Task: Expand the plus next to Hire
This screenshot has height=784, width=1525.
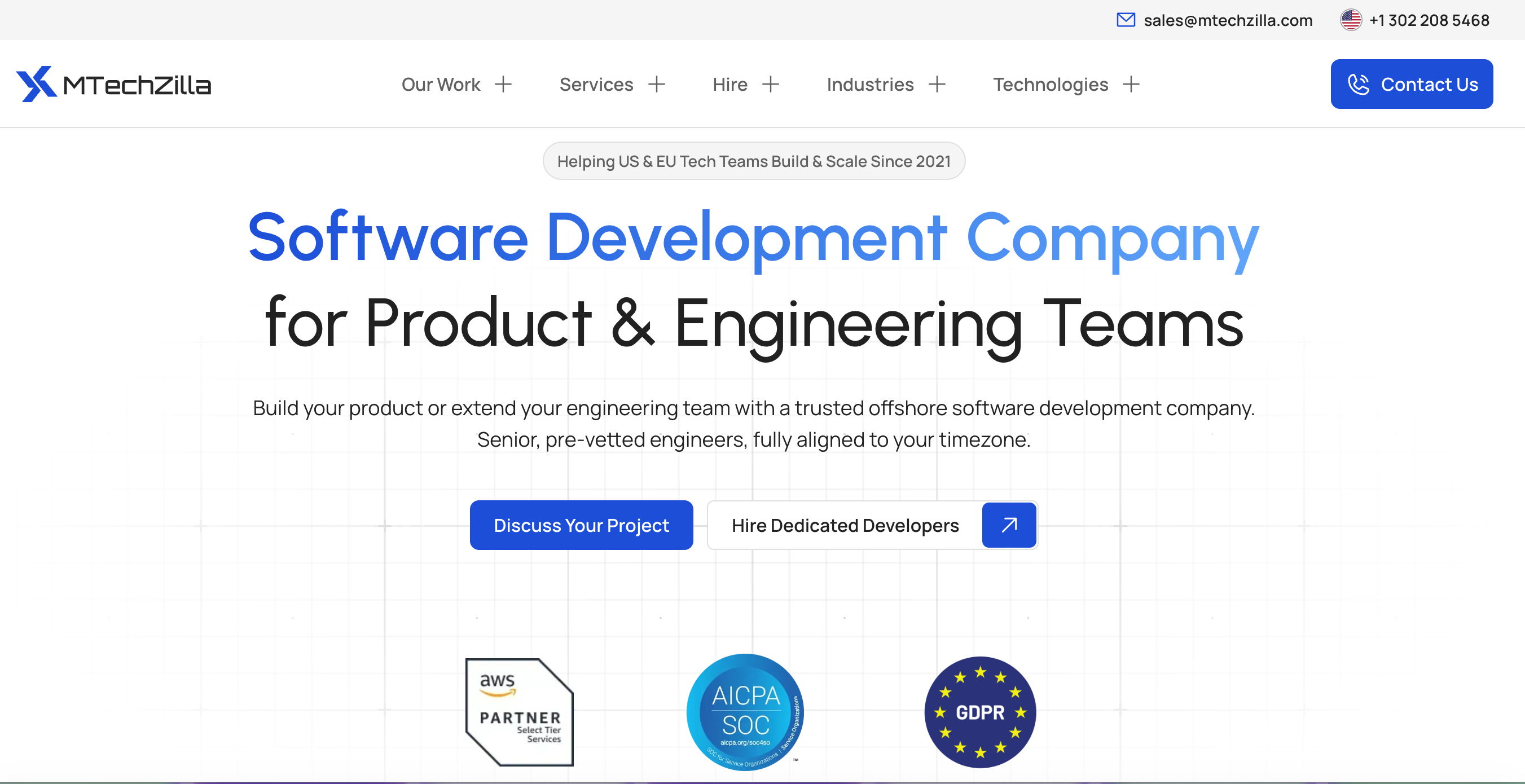Action: click(x=770, y=84)
